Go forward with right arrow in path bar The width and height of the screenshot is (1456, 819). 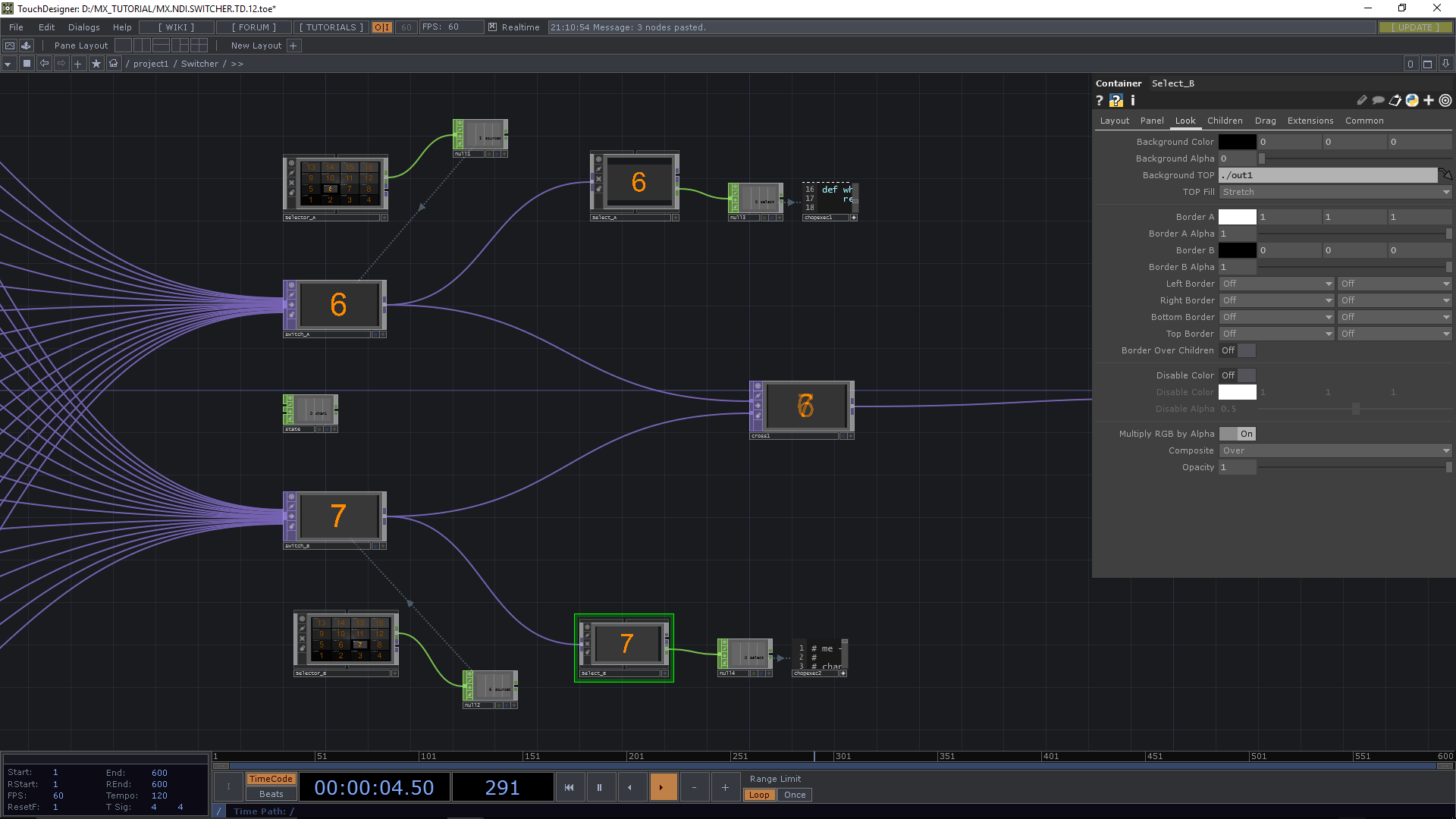pos(61,64)
